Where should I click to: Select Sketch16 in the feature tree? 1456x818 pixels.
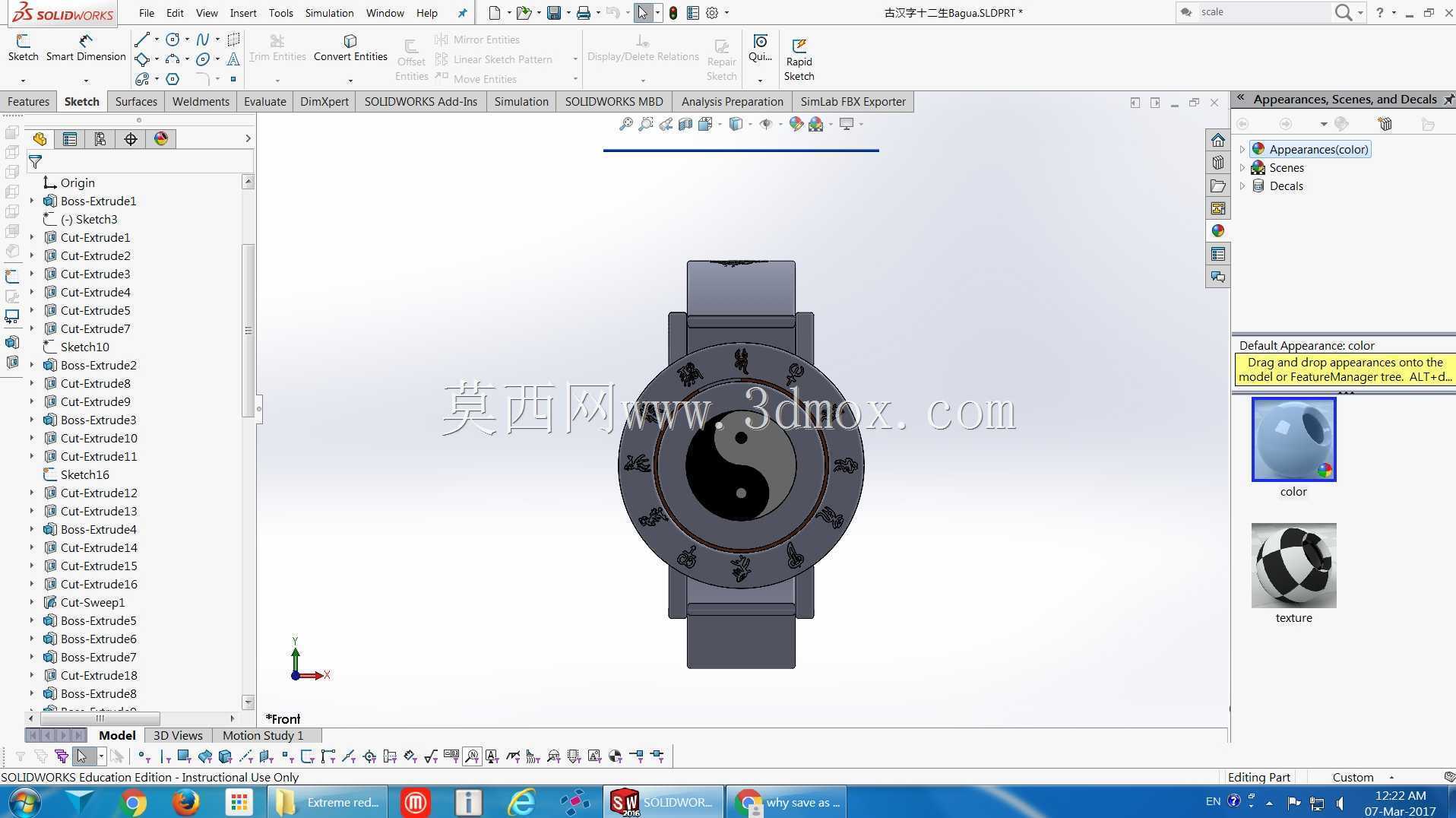pyautogui.click(x=85, y=475)
